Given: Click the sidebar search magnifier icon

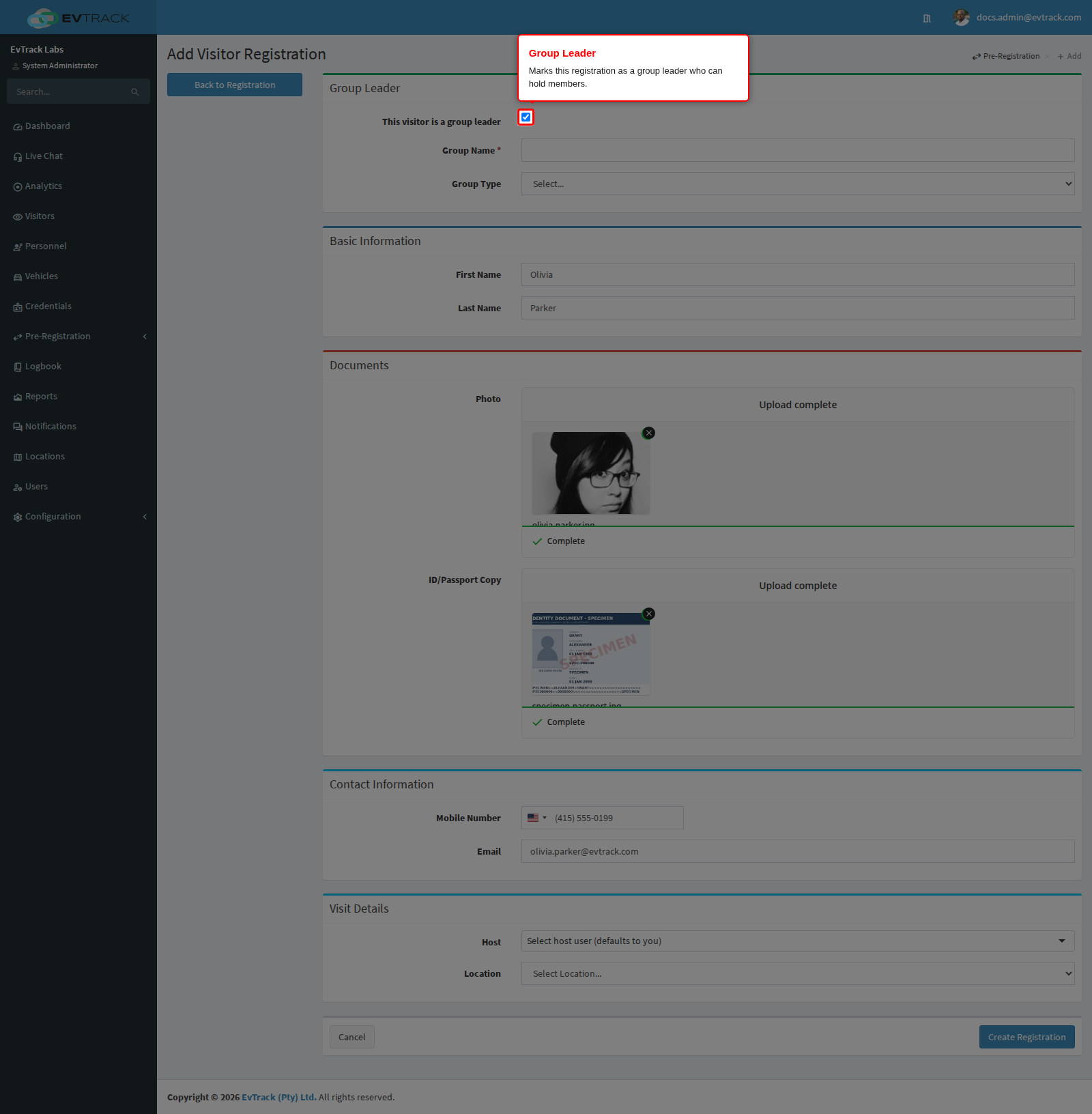Looking at the screenshot, I should pyautogui.click(x=135, y=92).
